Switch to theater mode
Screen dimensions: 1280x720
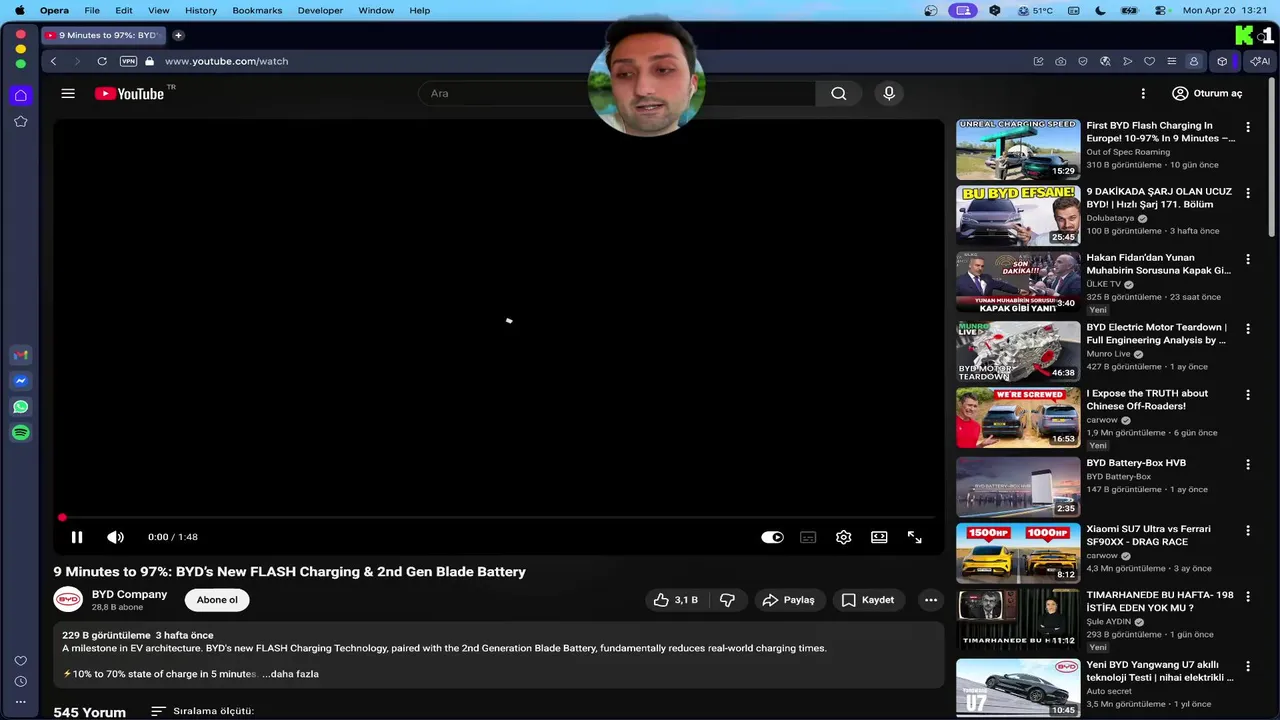[879, 537]
